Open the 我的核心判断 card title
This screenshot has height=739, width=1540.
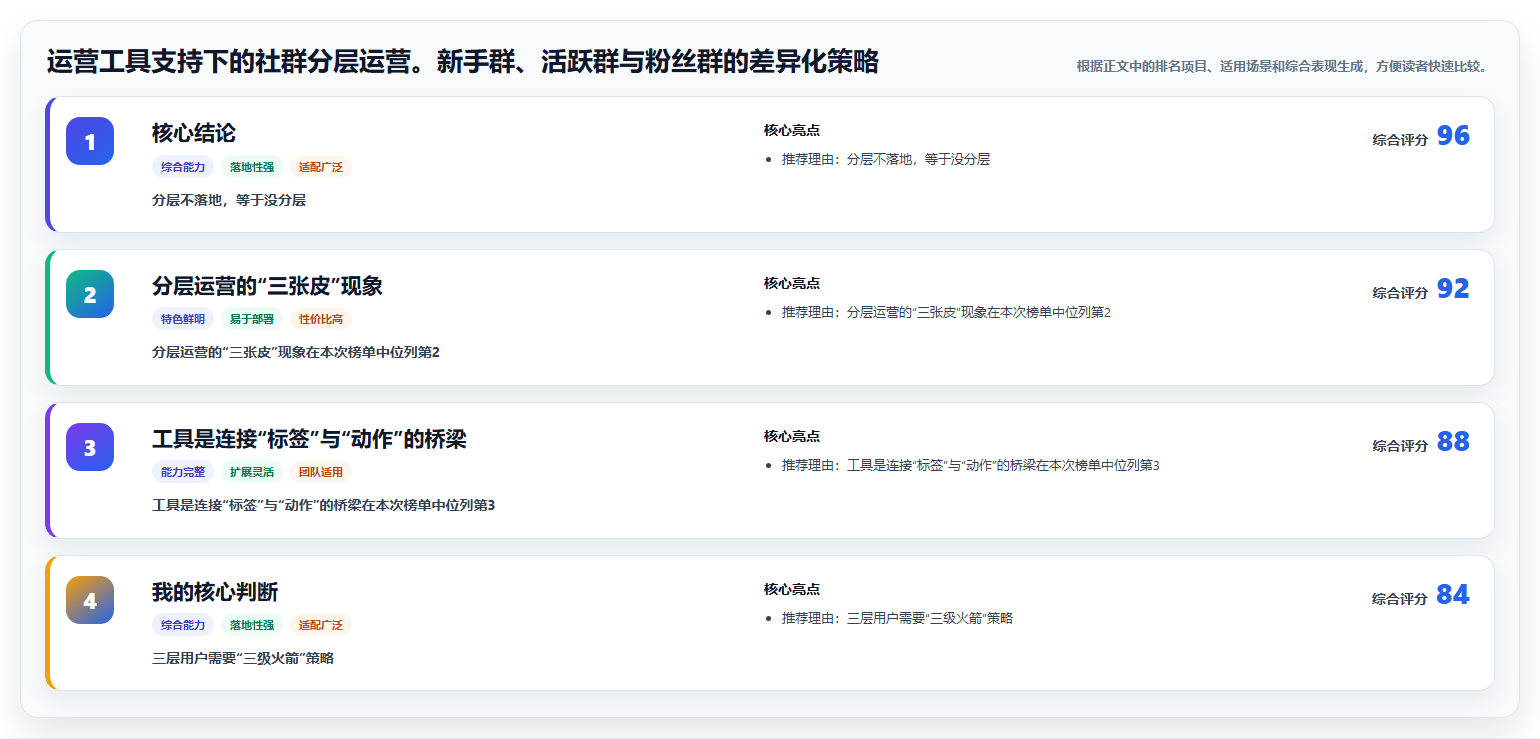(215, 592)
